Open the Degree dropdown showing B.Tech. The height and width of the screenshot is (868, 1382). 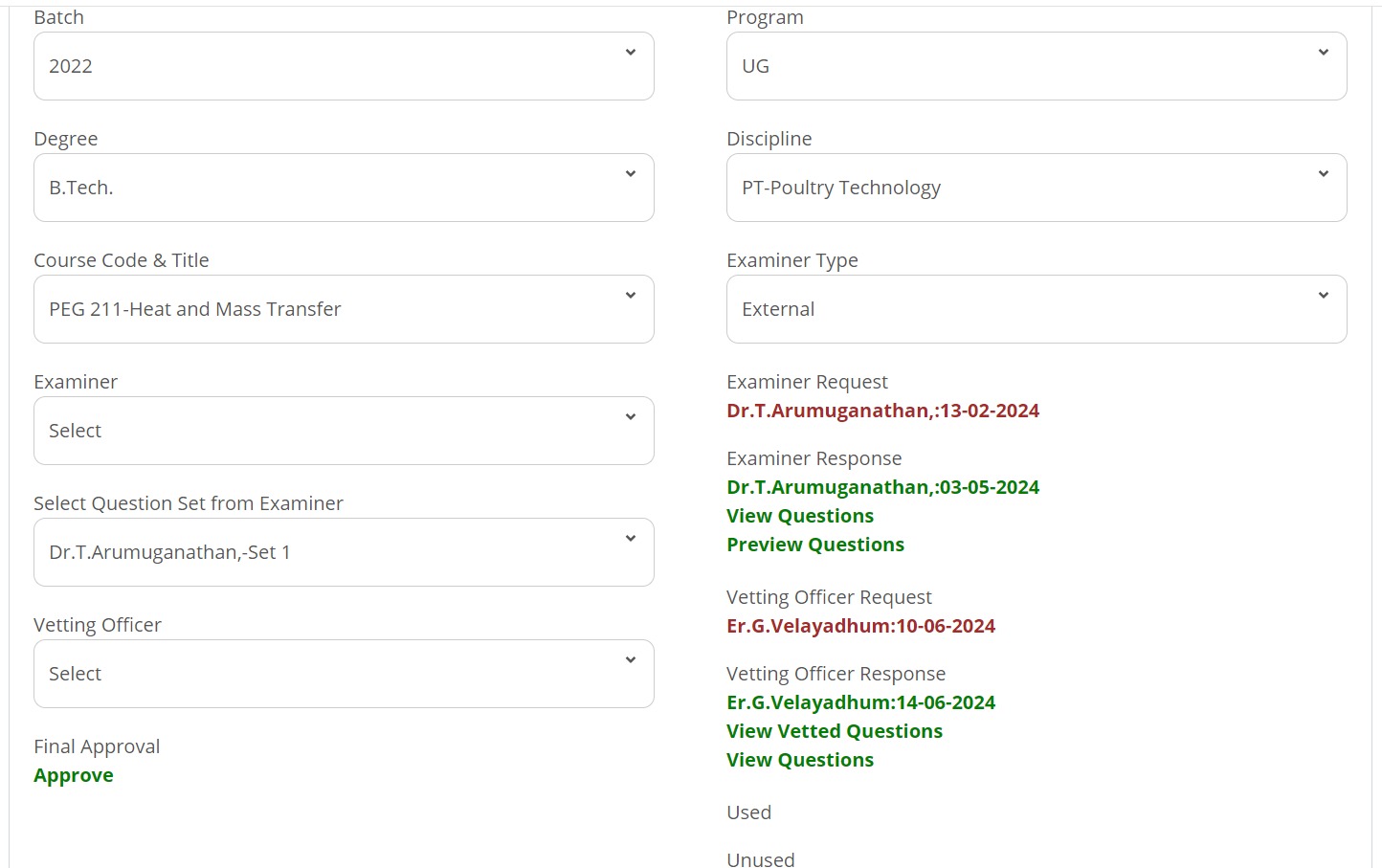[343, 188]
